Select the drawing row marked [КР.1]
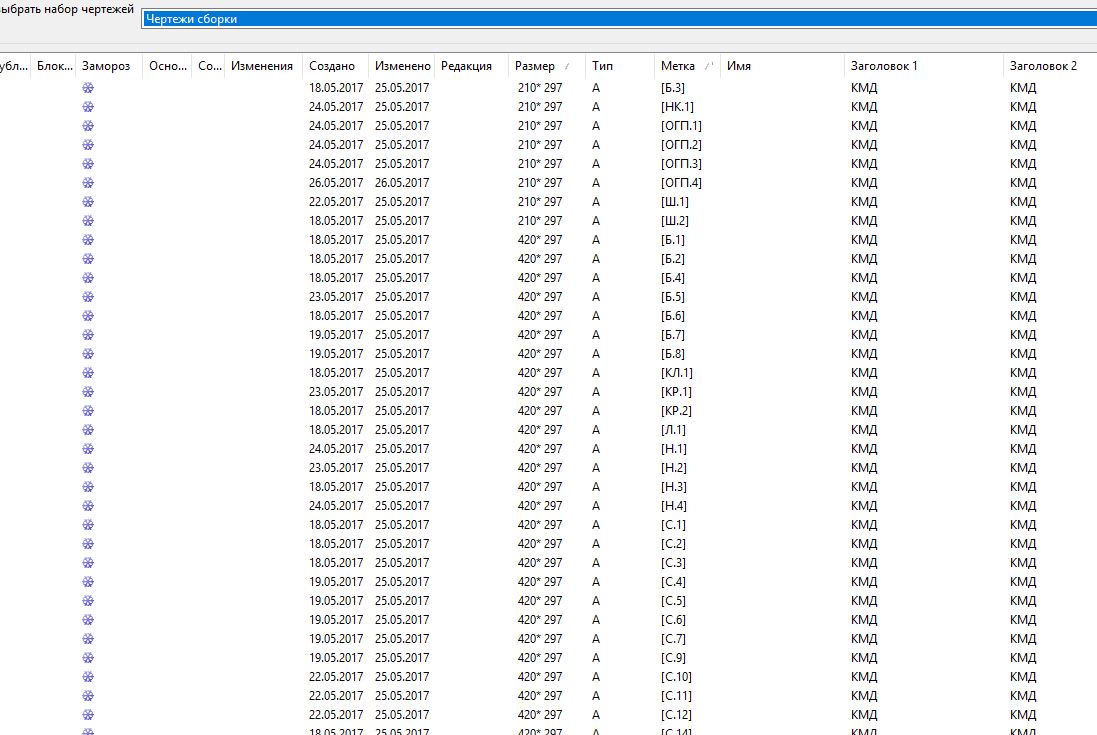The image size is (1097, 735). click(676, 392)
